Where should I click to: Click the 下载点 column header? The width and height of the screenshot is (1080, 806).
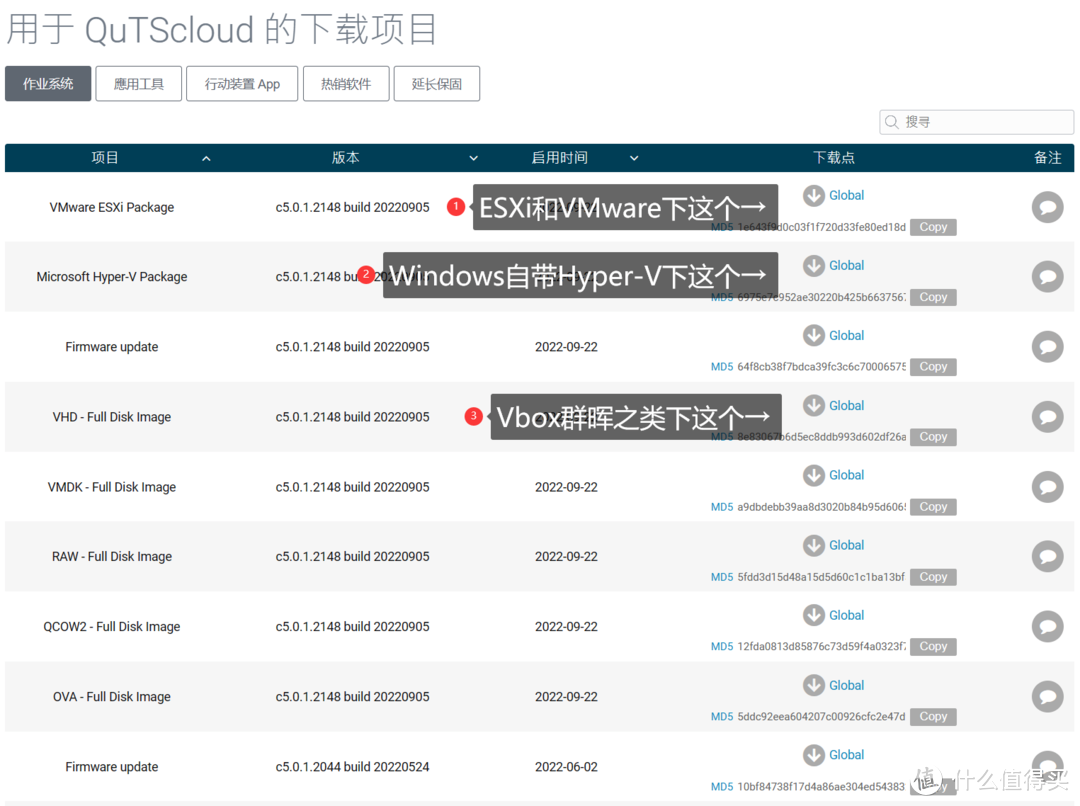pos(833,158)
